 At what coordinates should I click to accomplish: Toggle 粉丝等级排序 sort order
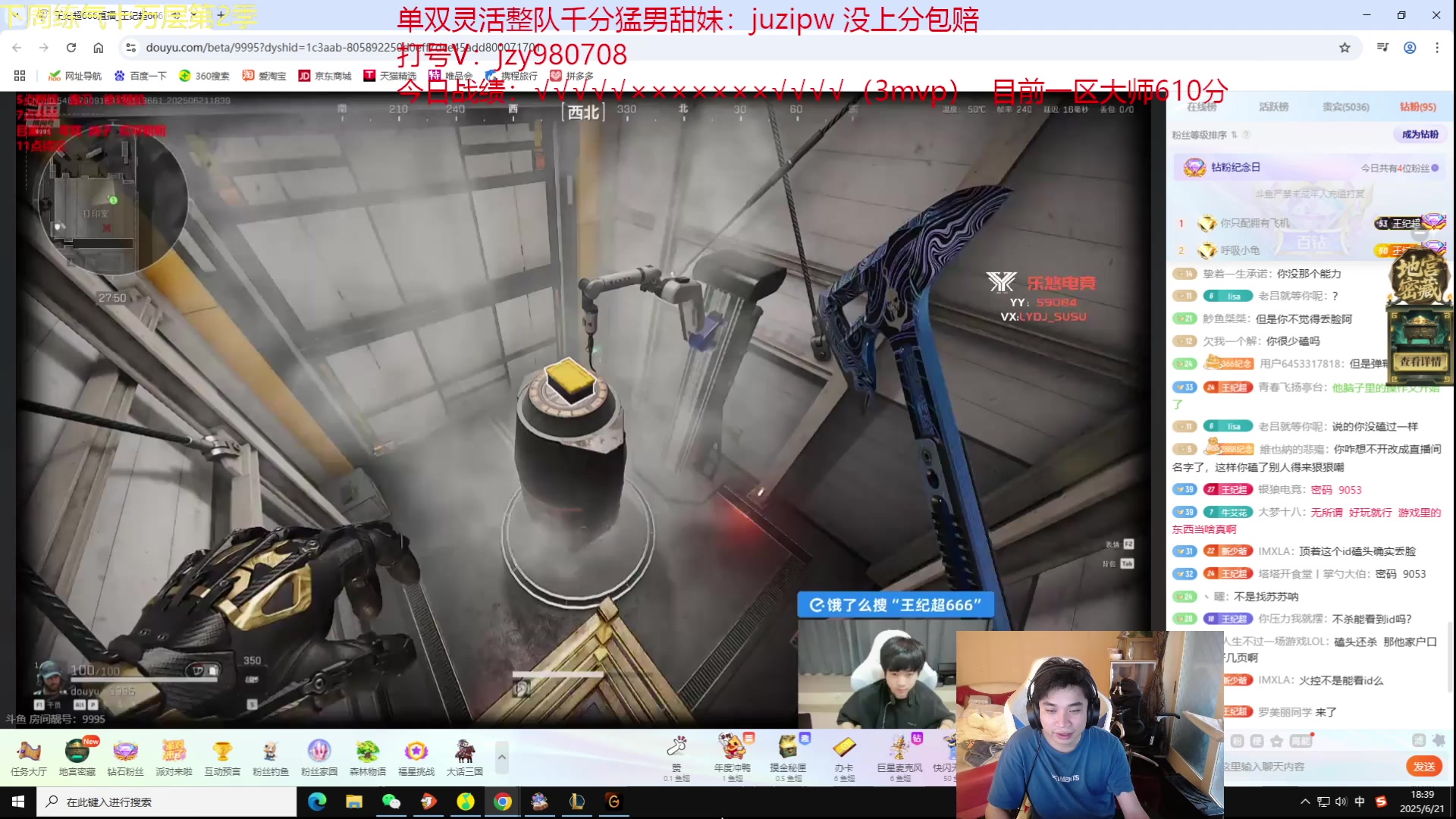(1204, 135)
